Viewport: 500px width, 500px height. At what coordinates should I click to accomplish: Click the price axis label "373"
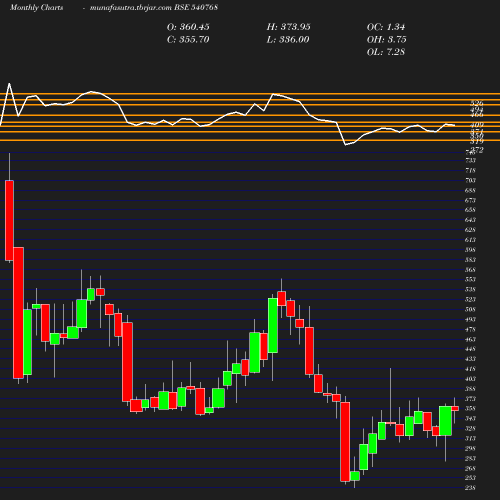pyautogui.click(x=470, y=399)
